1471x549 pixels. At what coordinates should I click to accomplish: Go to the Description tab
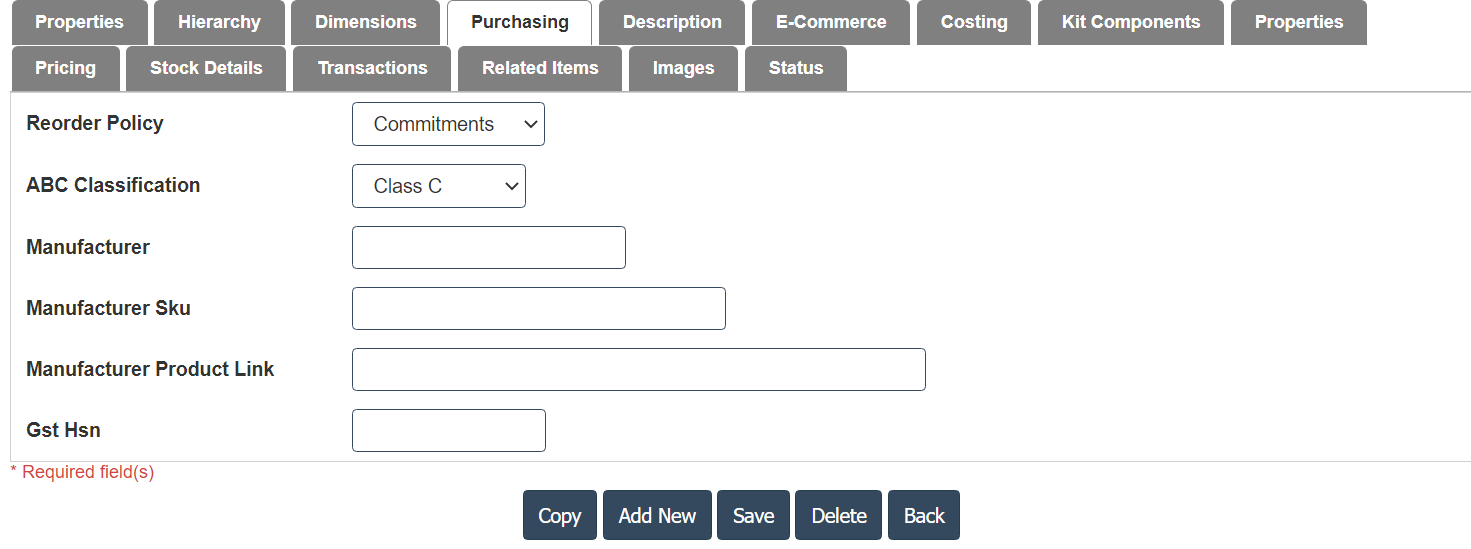671,22
